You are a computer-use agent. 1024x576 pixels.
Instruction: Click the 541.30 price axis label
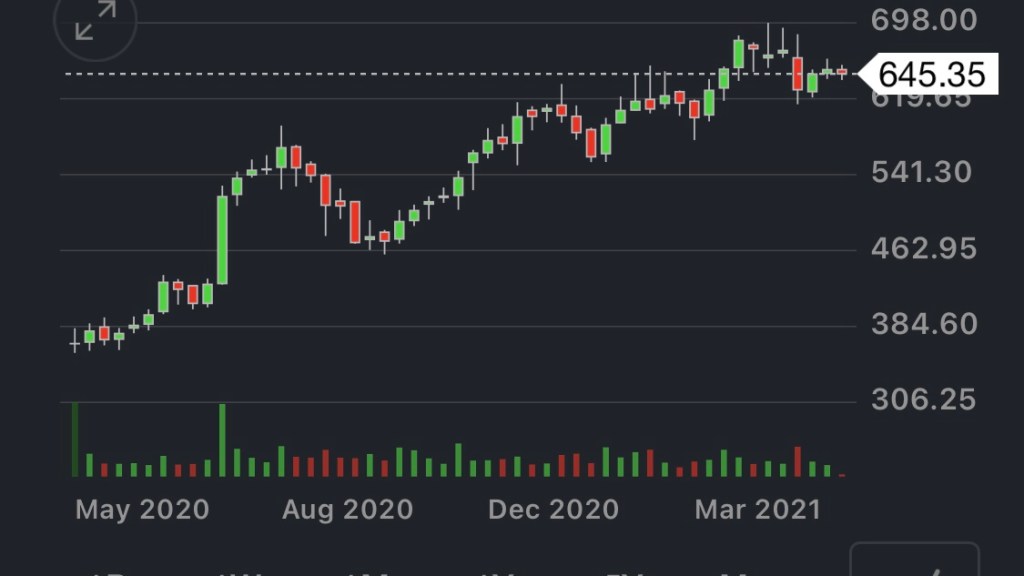921,172
